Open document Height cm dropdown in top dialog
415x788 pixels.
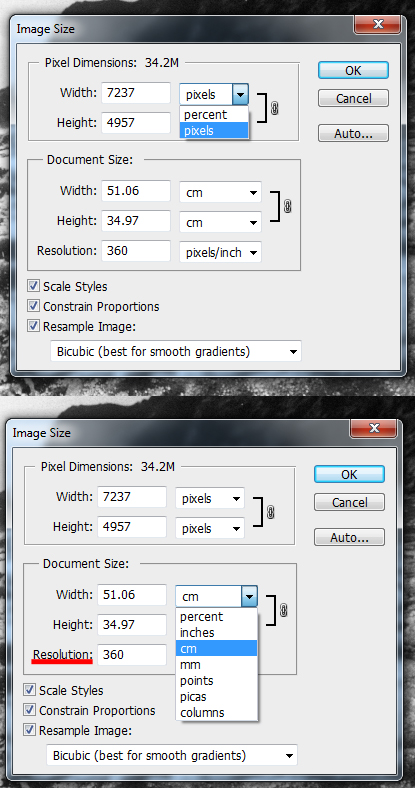221,222
